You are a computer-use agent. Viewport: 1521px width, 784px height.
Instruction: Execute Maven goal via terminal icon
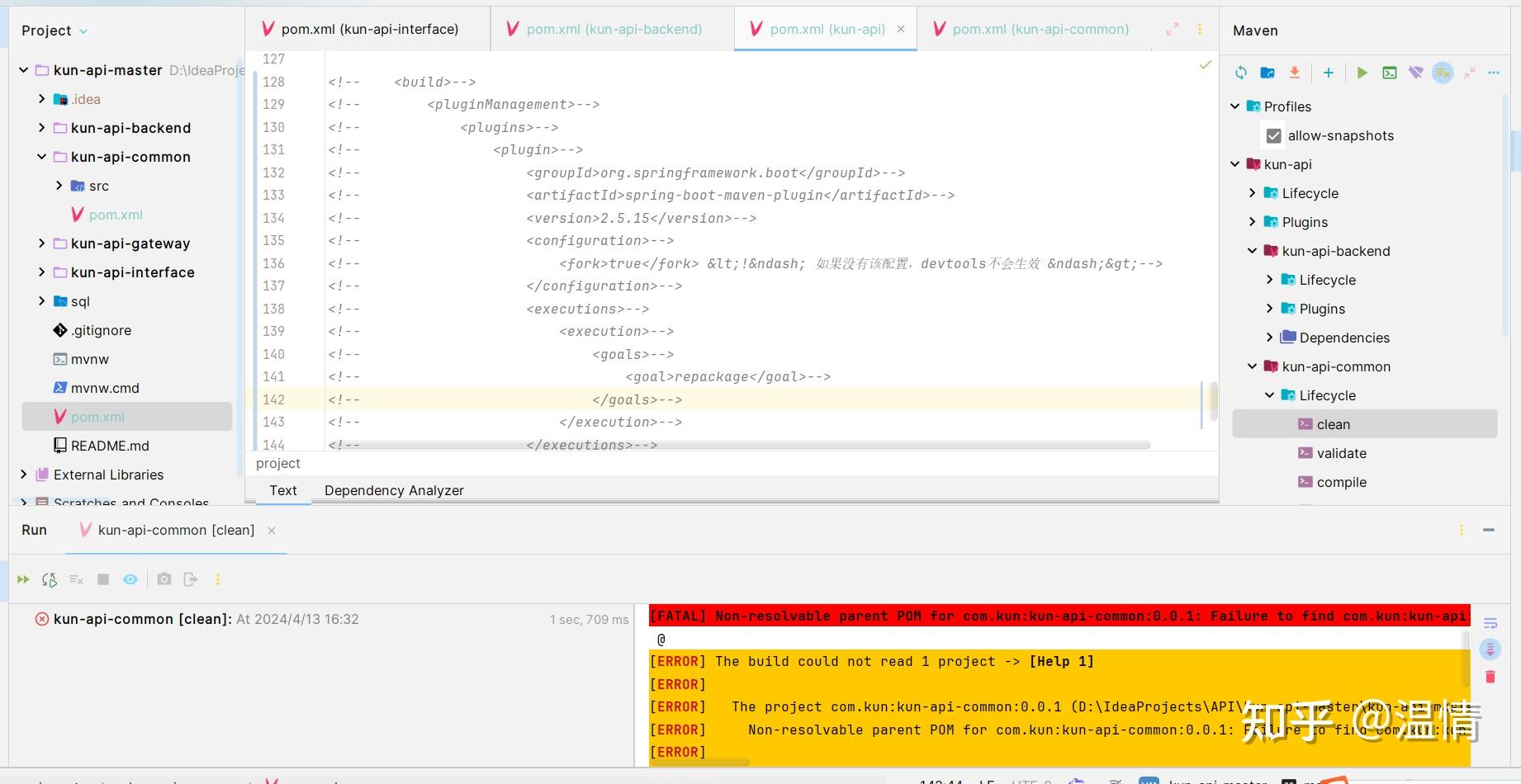pyautogui.click(x=1388, y=73)
